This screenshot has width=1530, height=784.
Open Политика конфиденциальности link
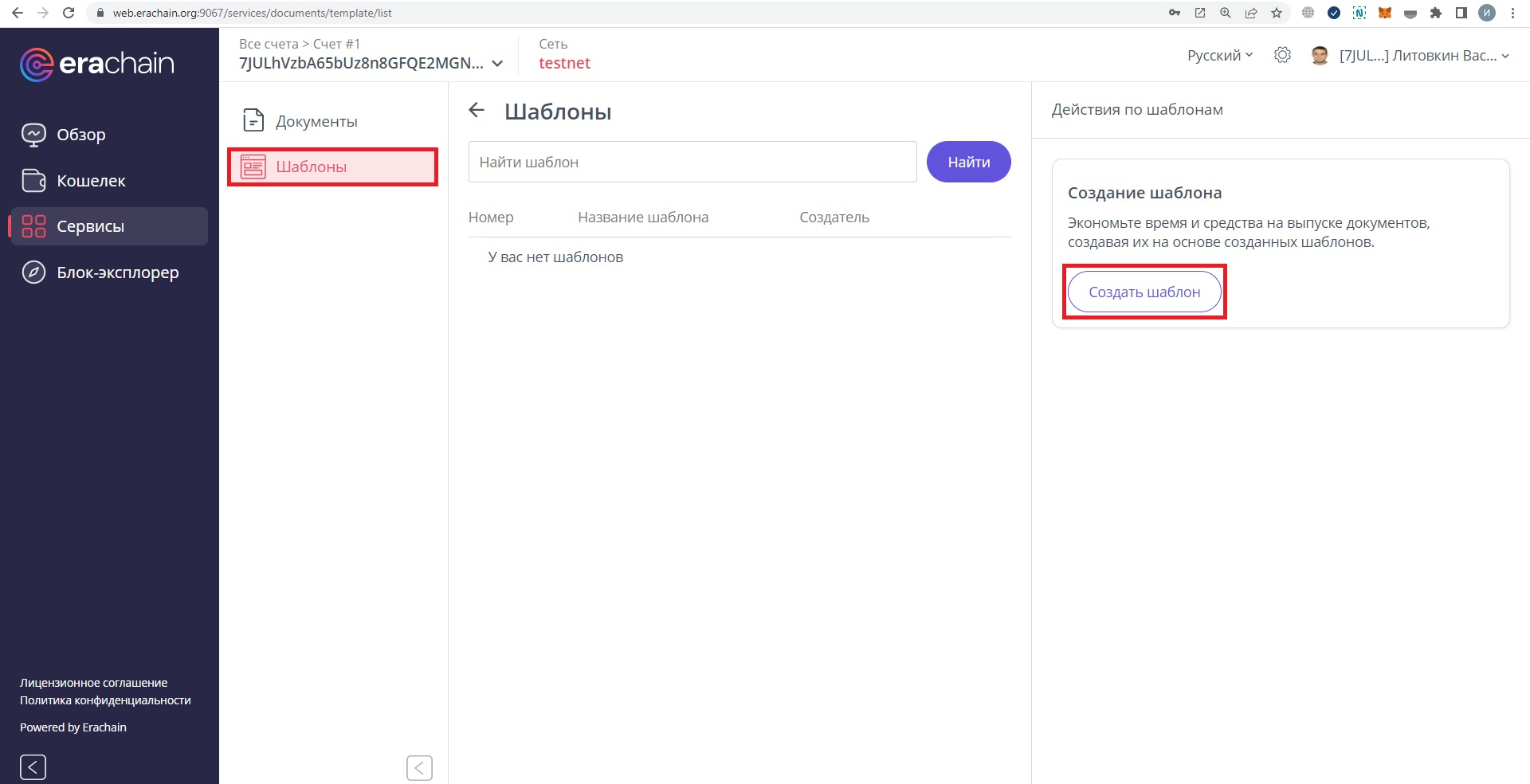(x=105, y=700)
